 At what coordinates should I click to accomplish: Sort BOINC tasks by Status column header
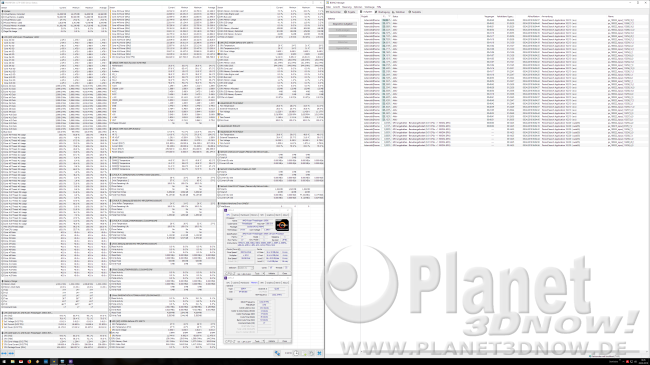click(395, 17)
